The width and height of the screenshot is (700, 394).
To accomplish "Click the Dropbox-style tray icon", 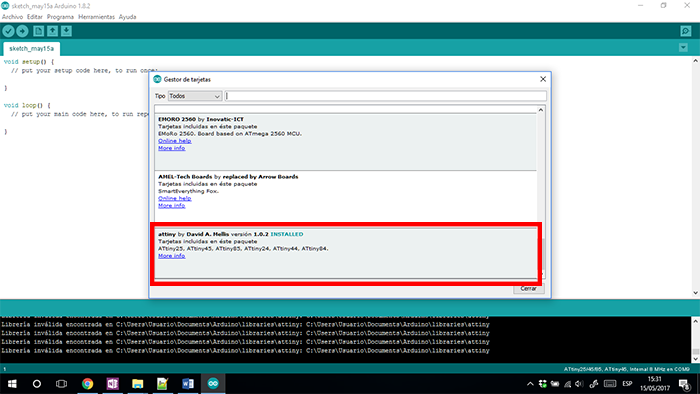I will [x=542, y=384].
